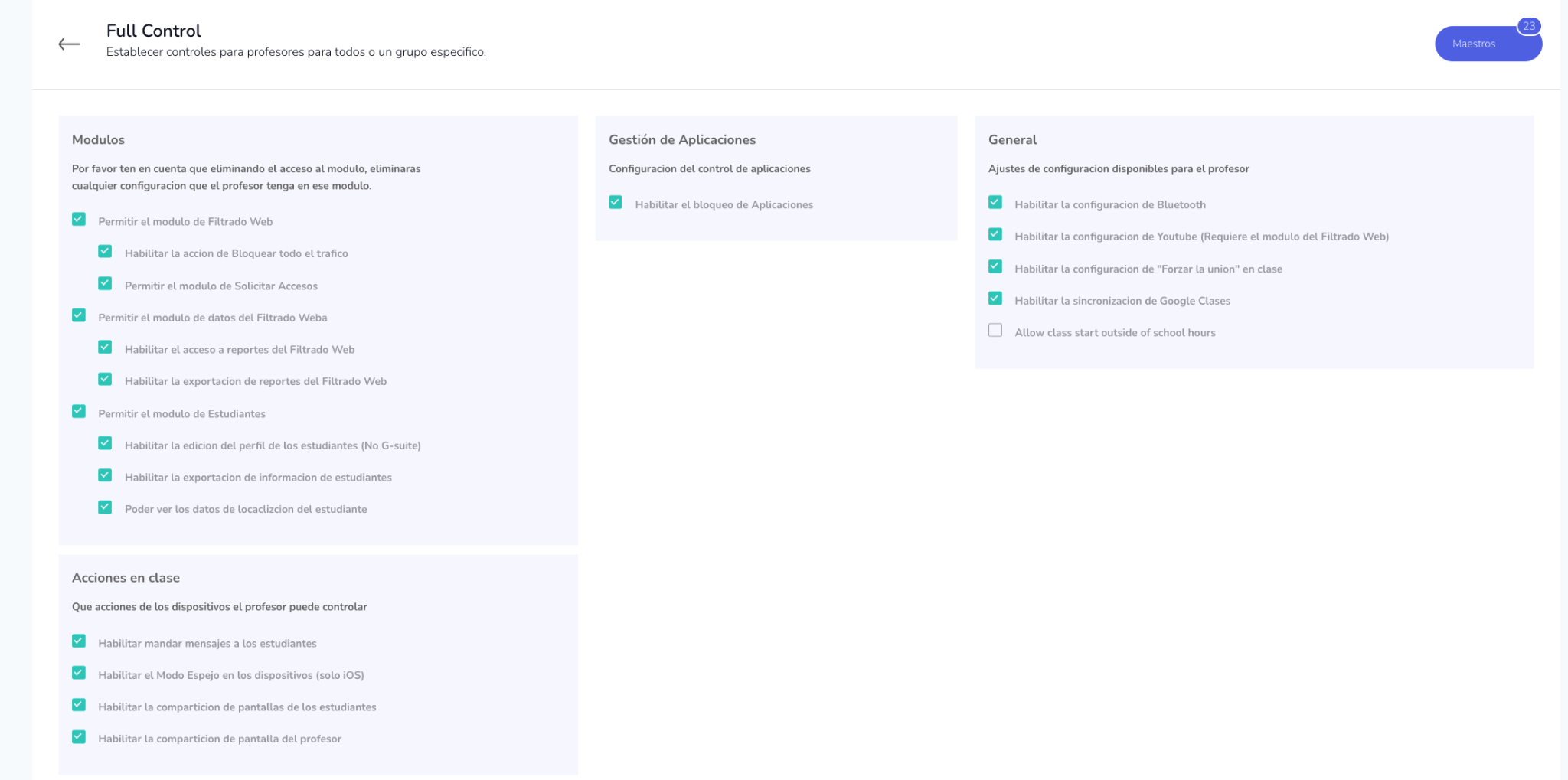The height and width of the screenshot is (780, 1568).
Task: Uncheck Permitir el modulo de Filtrado Web
Action: coord(79,220)
